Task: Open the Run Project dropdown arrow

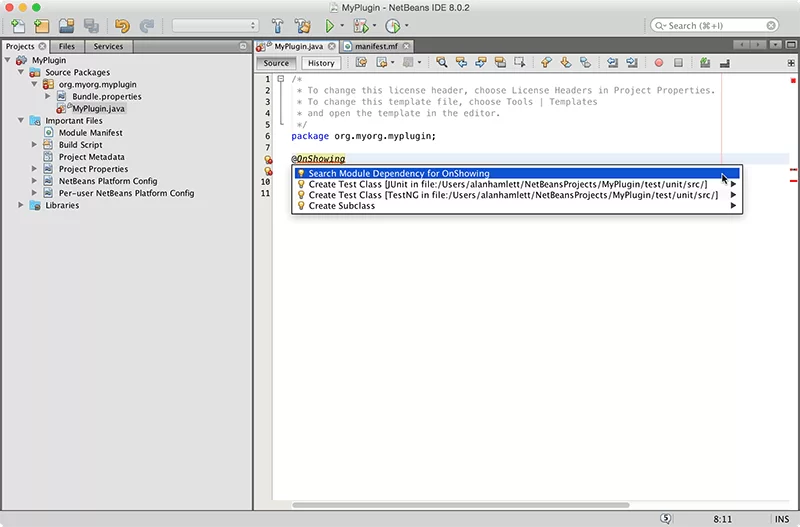Action: coord(342,26)
